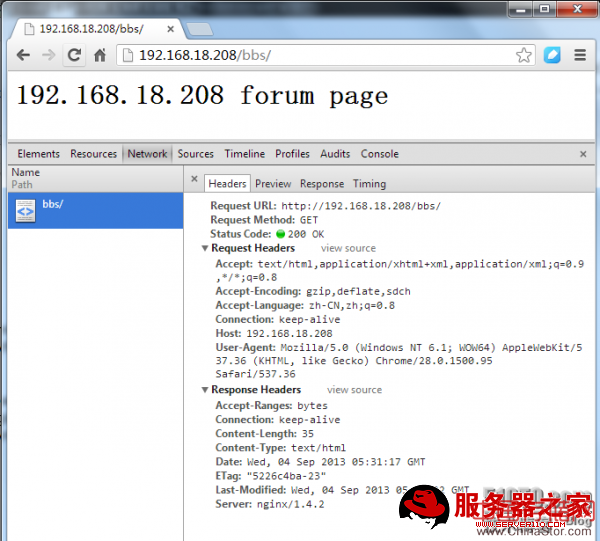
Task: Switch to the Timing tab
Action: 369,184
